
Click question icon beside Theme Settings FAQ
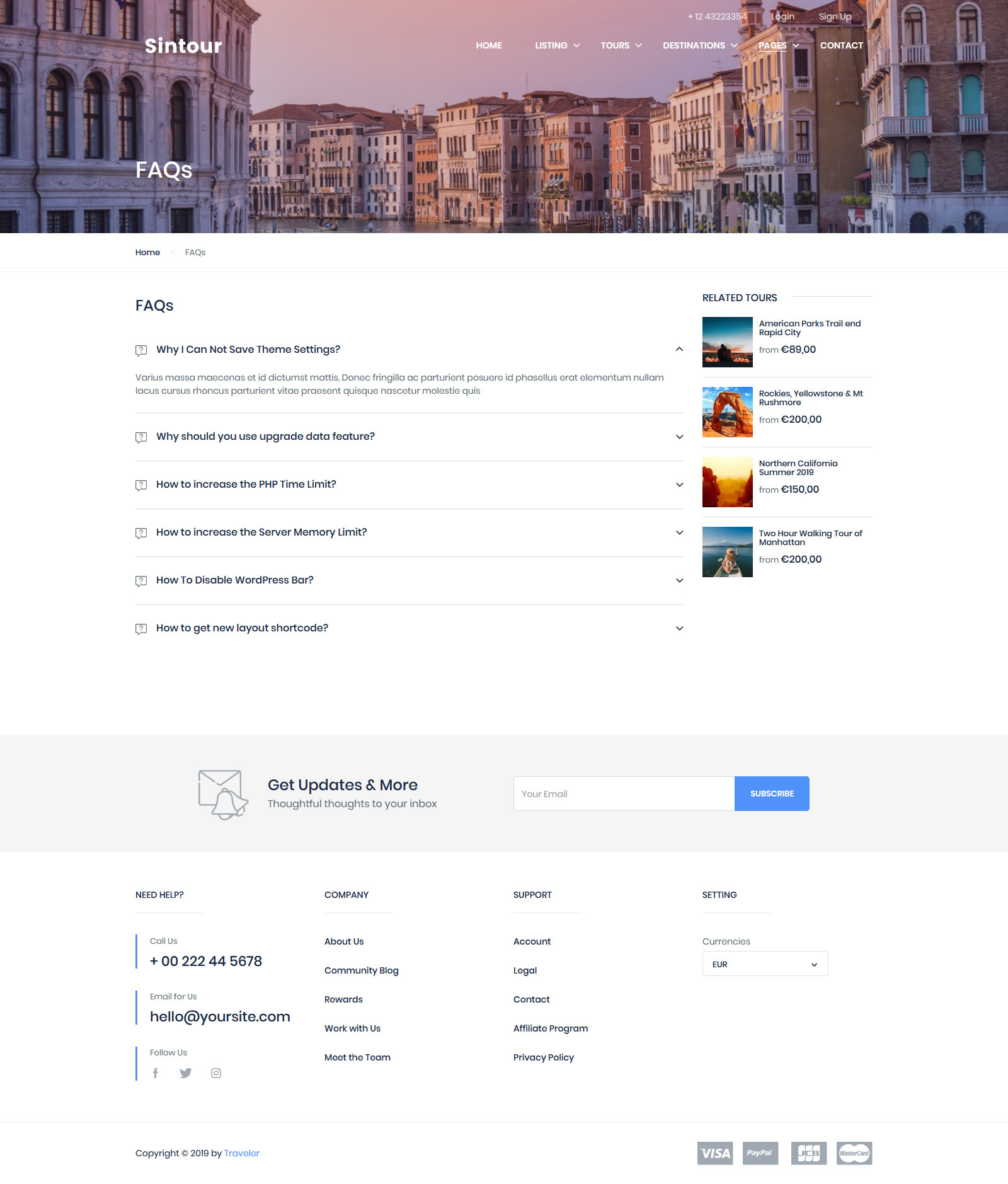141,350
